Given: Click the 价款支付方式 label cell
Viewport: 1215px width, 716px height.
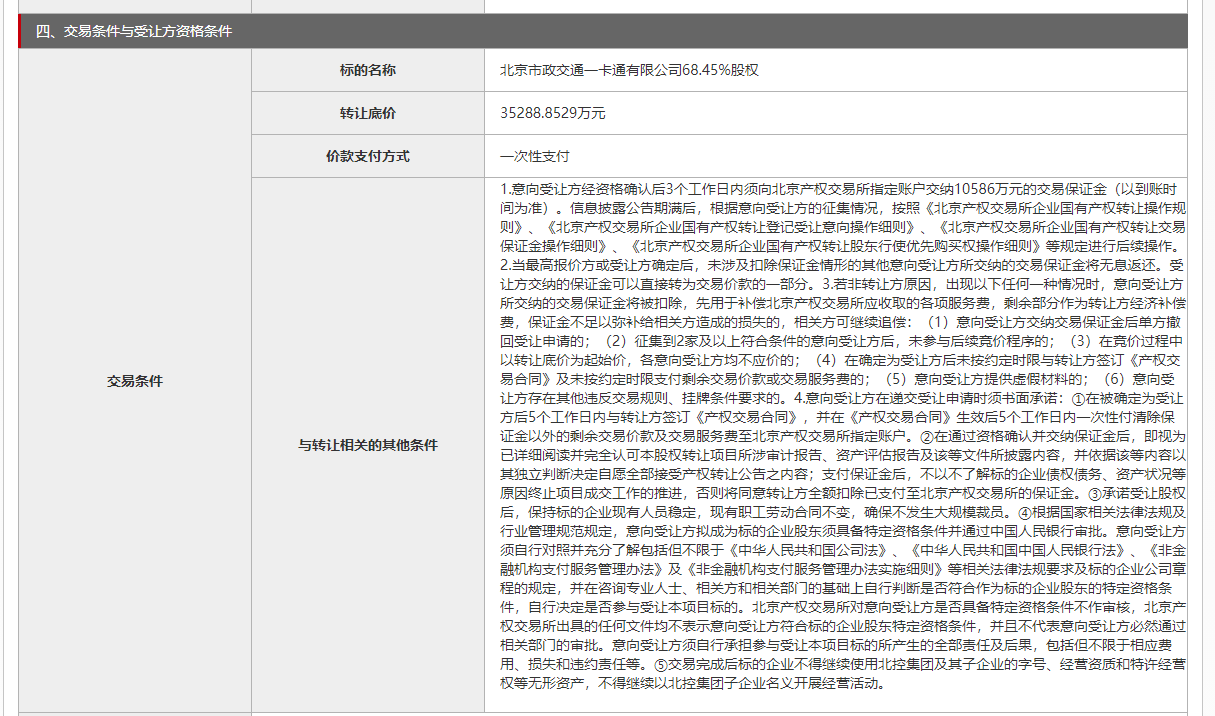Looking at the screenshot, I should point(368,156).
